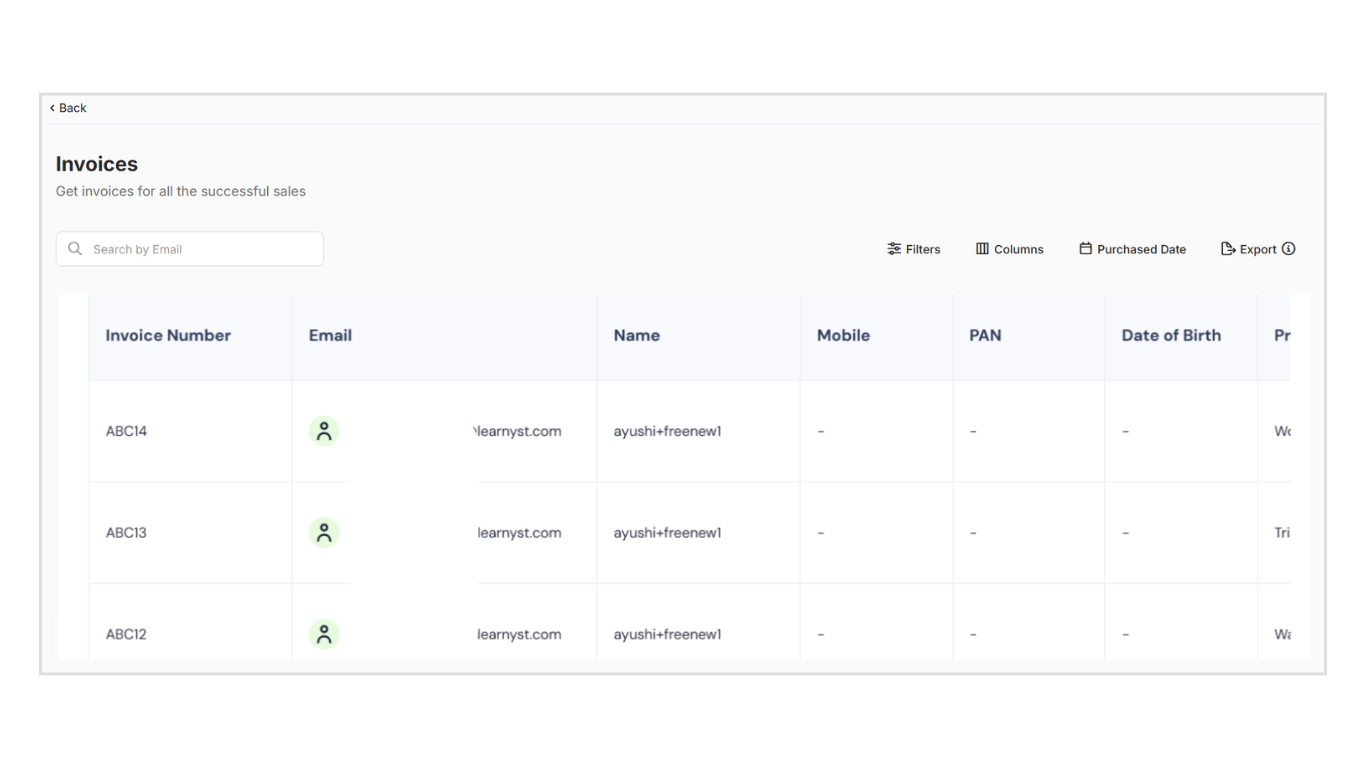Image resolution: width=1366 pixels, height=768 pixels.
Task: Open the Filters options
Action: (x=914, y=249)
